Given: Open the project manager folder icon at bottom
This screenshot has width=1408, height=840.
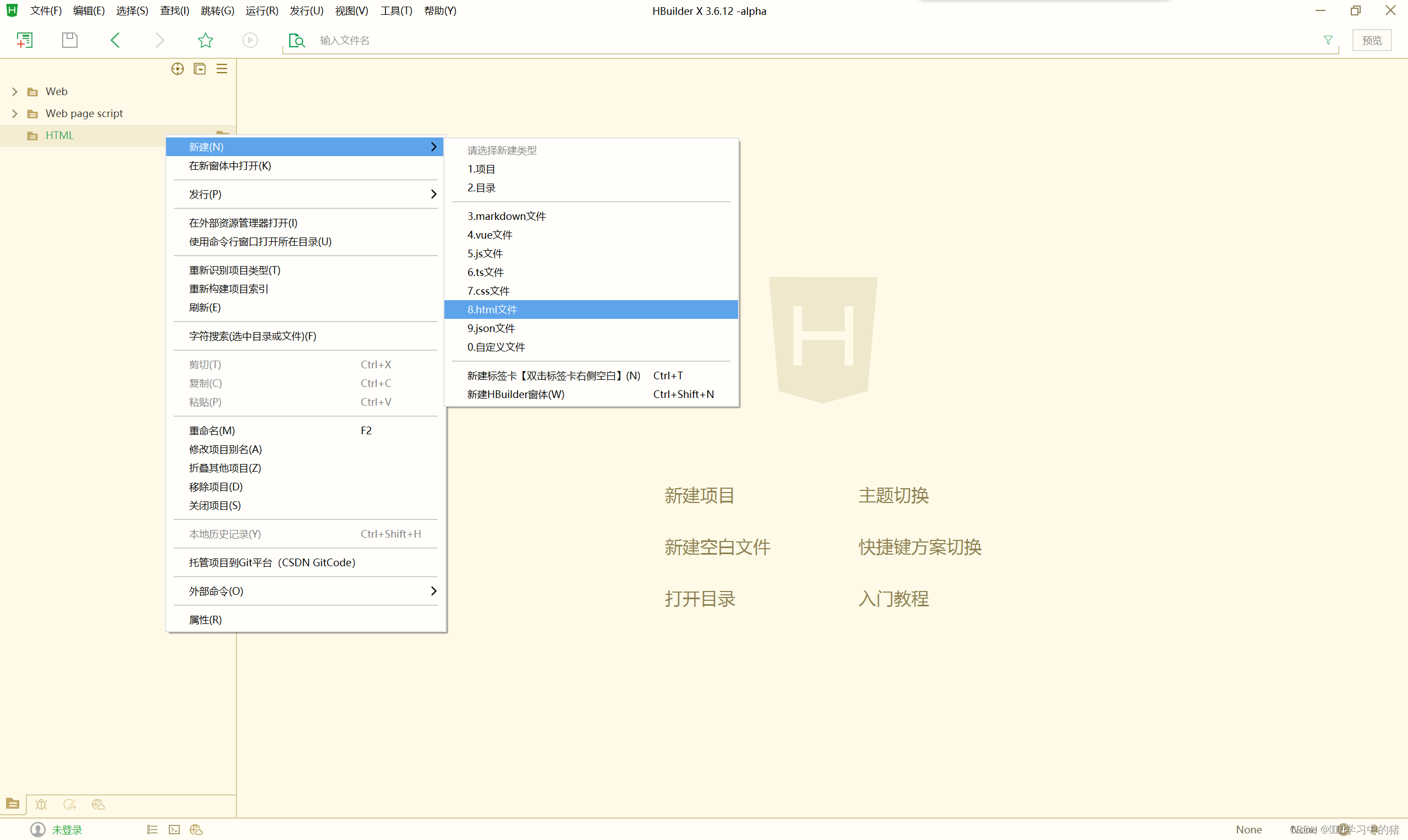Looking at the screenshot, I should (x=13, y=804).
